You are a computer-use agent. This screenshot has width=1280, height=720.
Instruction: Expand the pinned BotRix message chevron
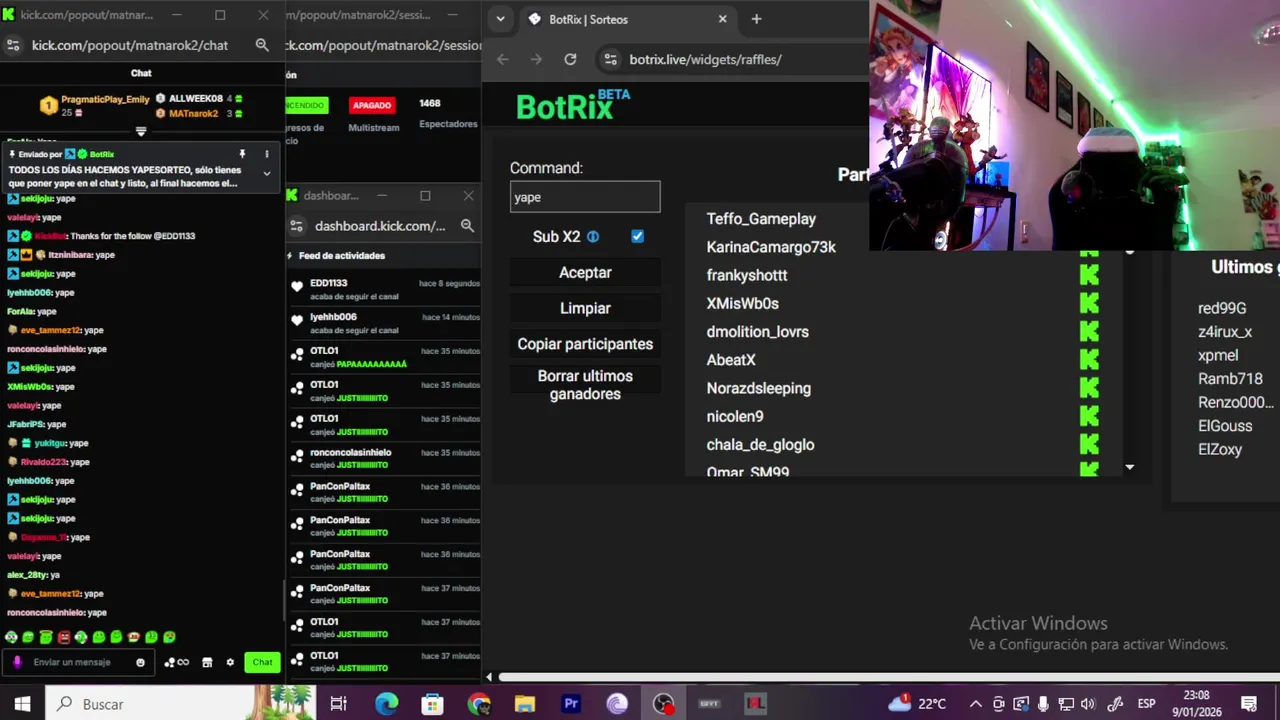point(266,173)
